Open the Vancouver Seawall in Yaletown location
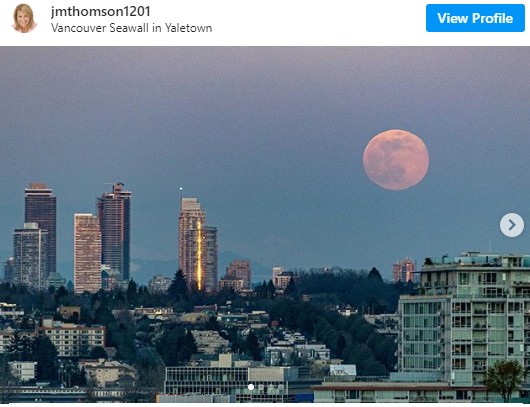The height and width of the screenshot is (407, 530). pyautogui.click(x=131, y=28)
